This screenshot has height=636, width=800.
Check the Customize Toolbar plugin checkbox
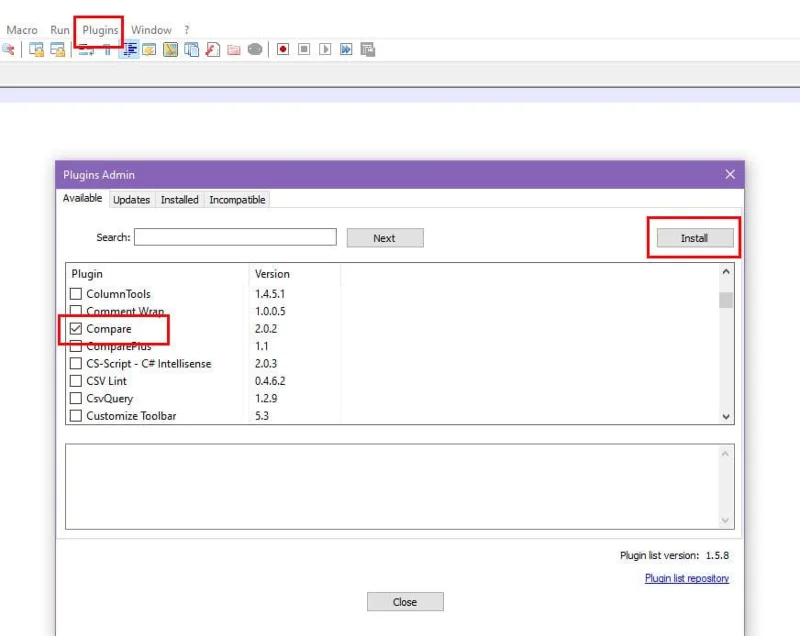tap(76, 415)
